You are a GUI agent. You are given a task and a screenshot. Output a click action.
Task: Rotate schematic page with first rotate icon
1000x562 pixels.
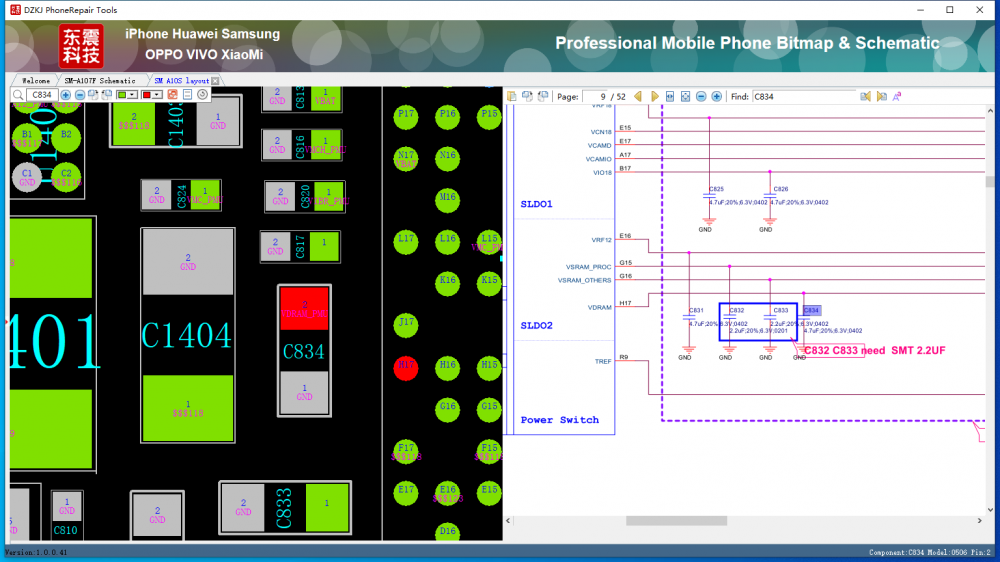click(x=527, y=96)
